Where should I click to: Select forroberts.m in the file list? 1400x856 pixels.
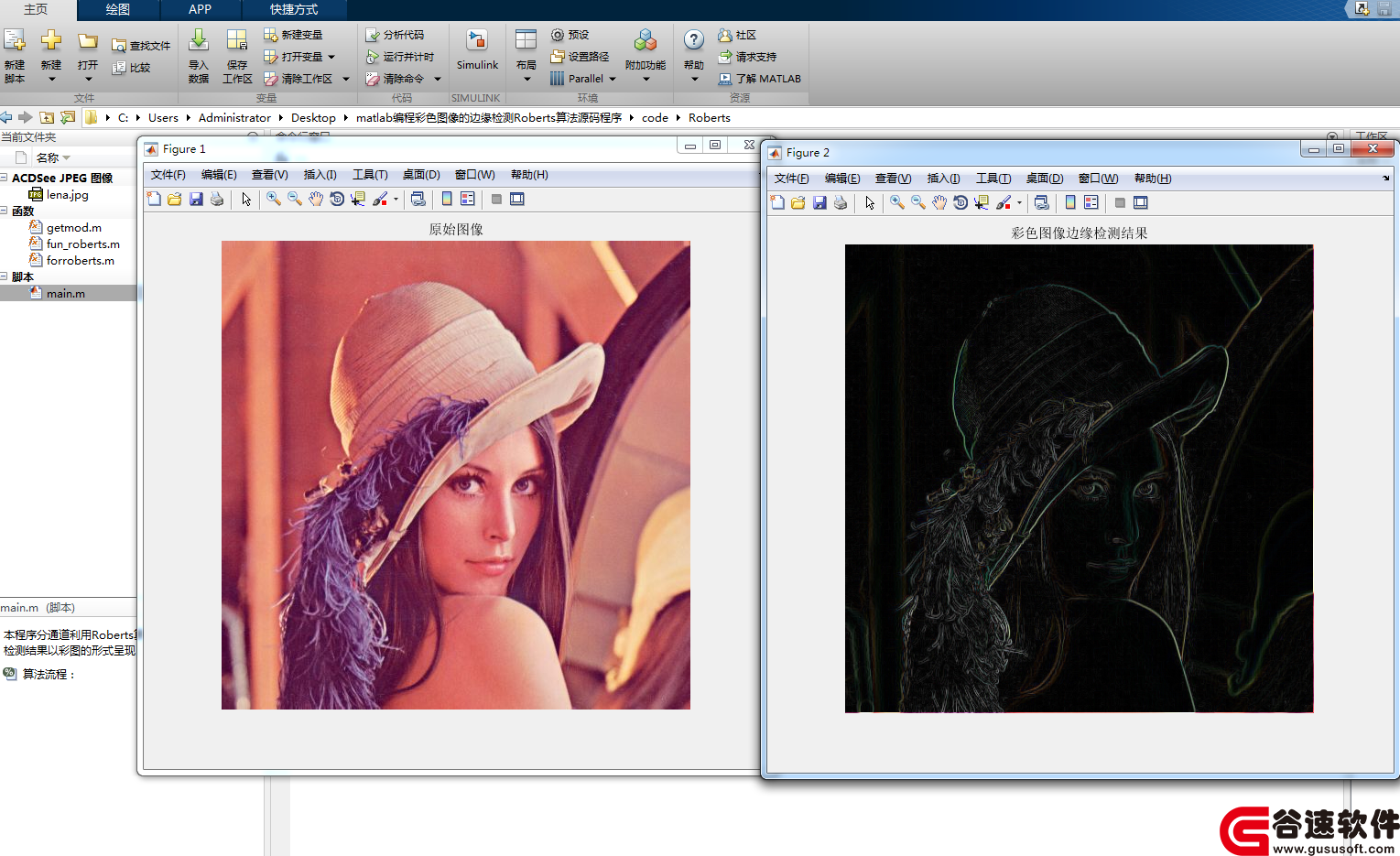[x=81, y=261]
